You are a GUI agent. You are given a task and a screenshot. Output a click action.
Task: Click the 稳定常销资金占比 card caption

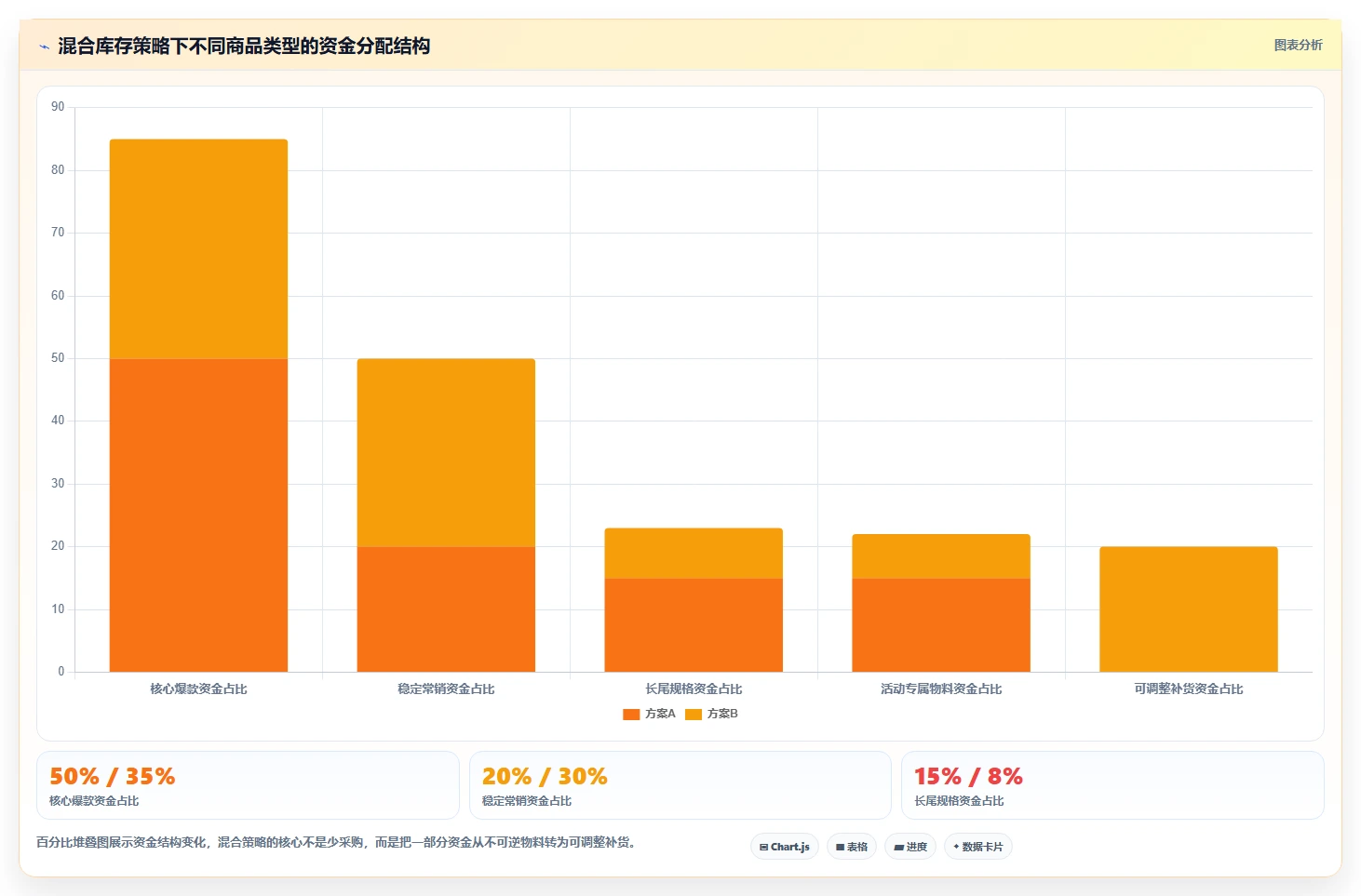[x=527, y=801]
